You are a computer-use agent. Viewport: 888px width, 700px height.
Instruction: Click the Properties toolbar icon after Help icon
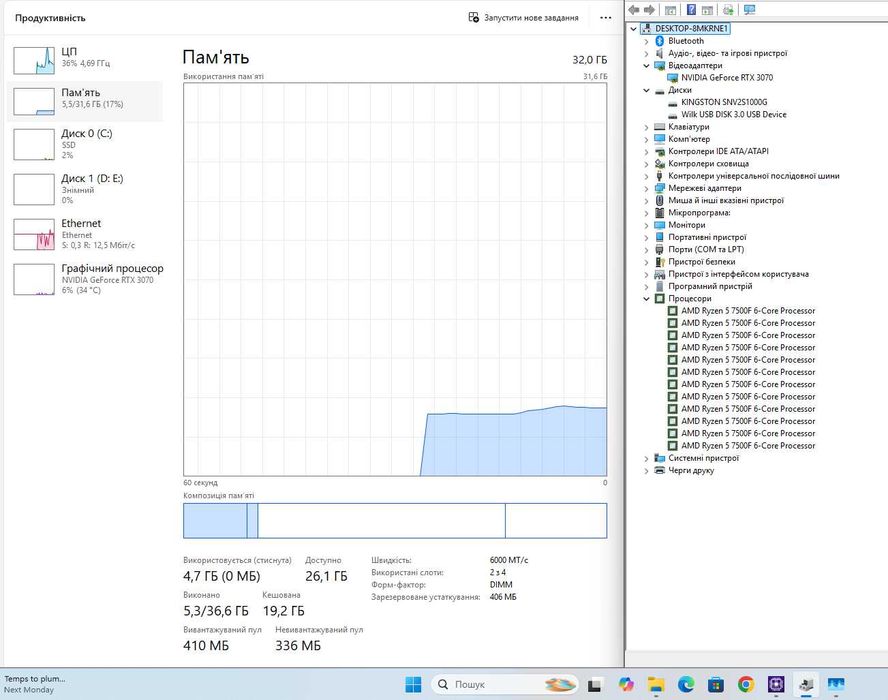(707, 10)
